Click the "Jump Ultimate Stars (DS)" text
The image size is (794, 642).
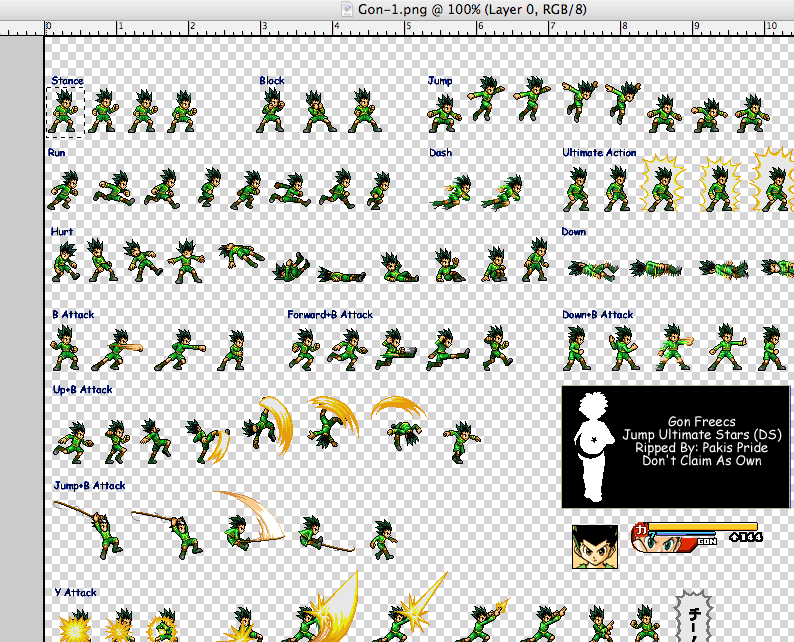pyautogui.click(x=702, y=434)
